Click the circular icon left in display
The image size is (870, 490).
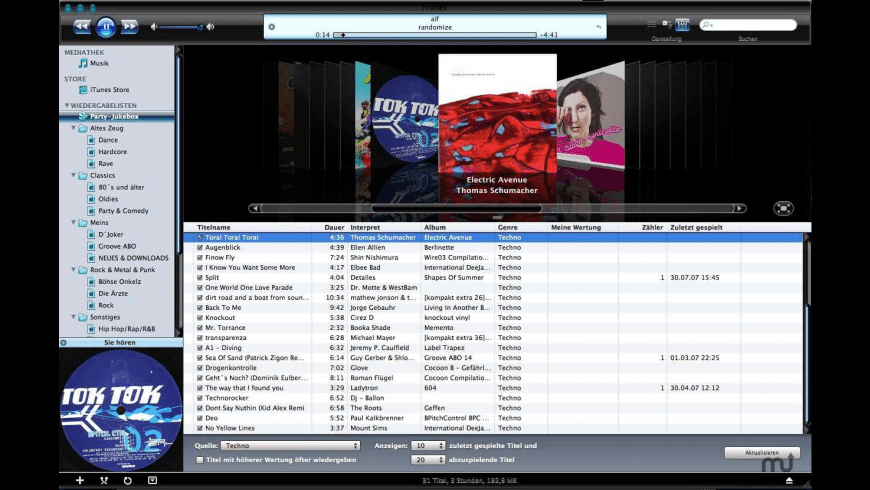[x=272, y=27]
